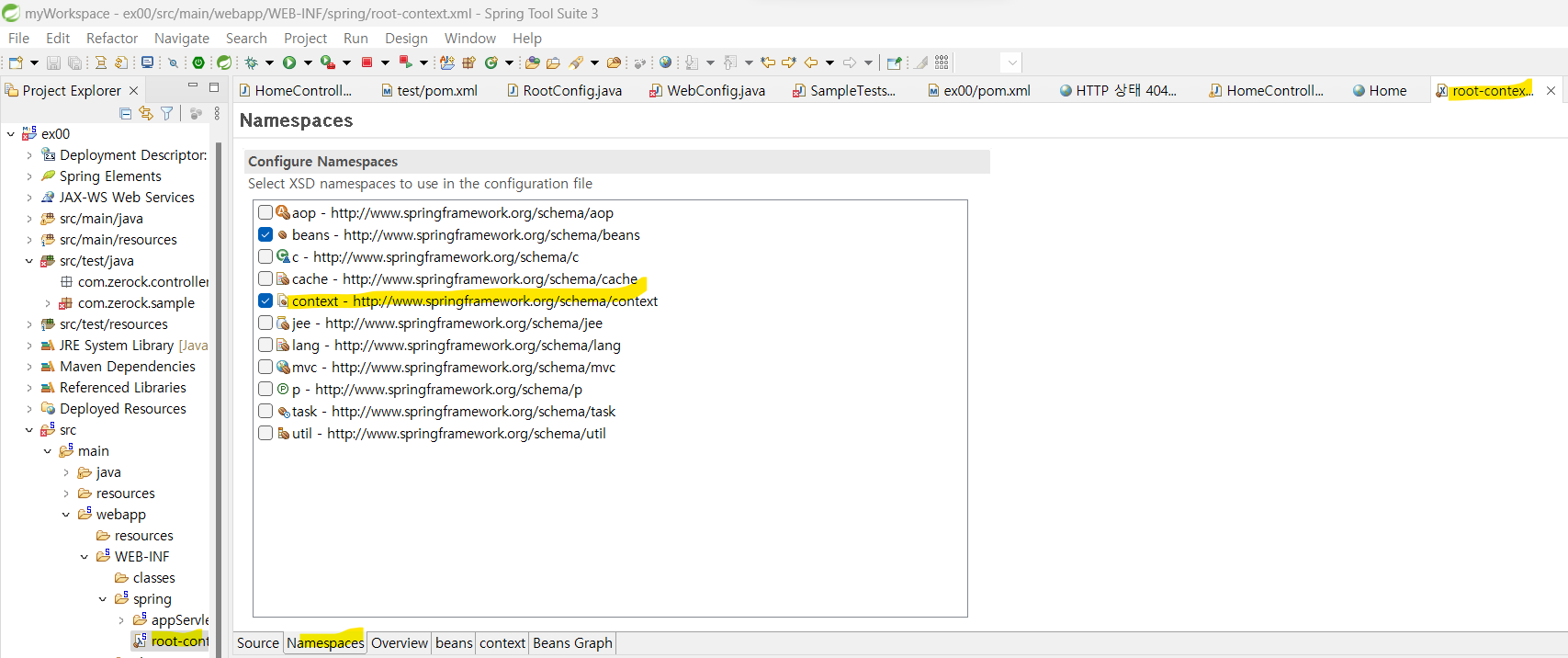Select Referenced Libraries in Project Explorer

click(x=123, y=388)
